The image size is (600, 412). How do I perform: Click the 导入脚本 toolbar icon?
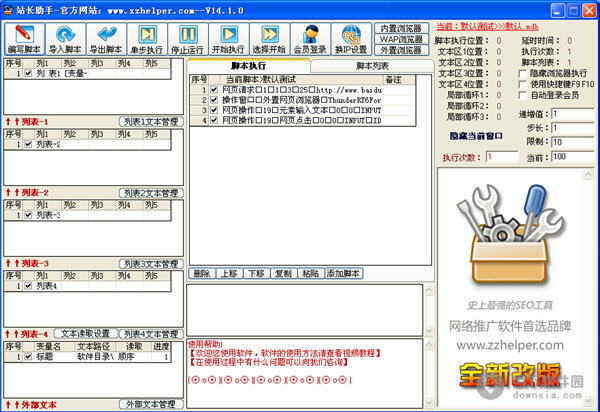pyautogui.click(x=65, y=39)
